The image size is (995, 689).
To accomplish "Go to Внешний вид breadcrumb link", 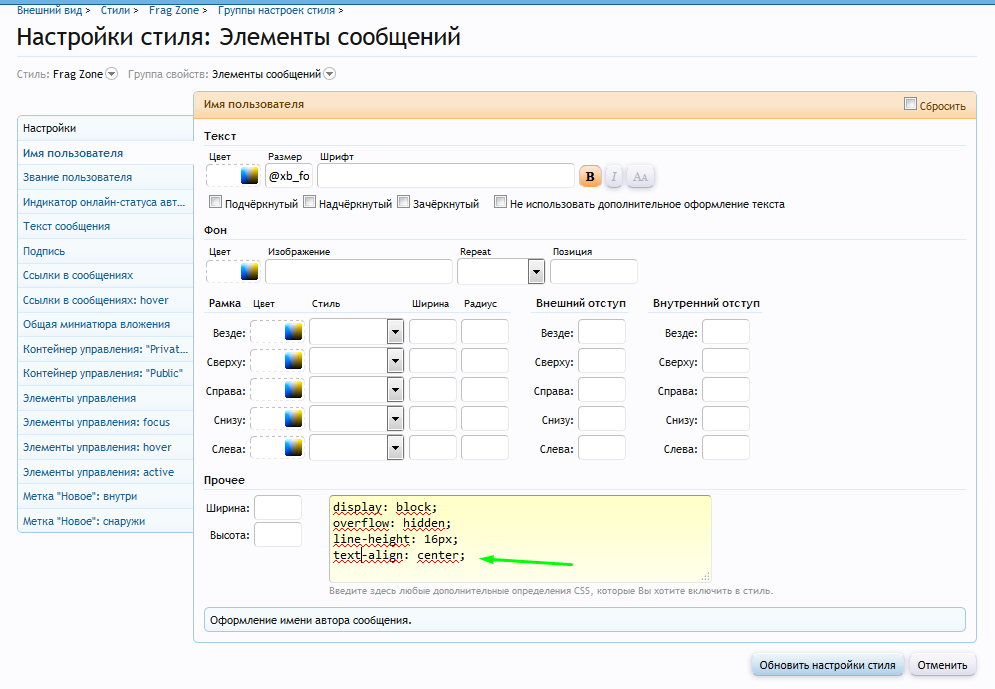I will point(49,10).
